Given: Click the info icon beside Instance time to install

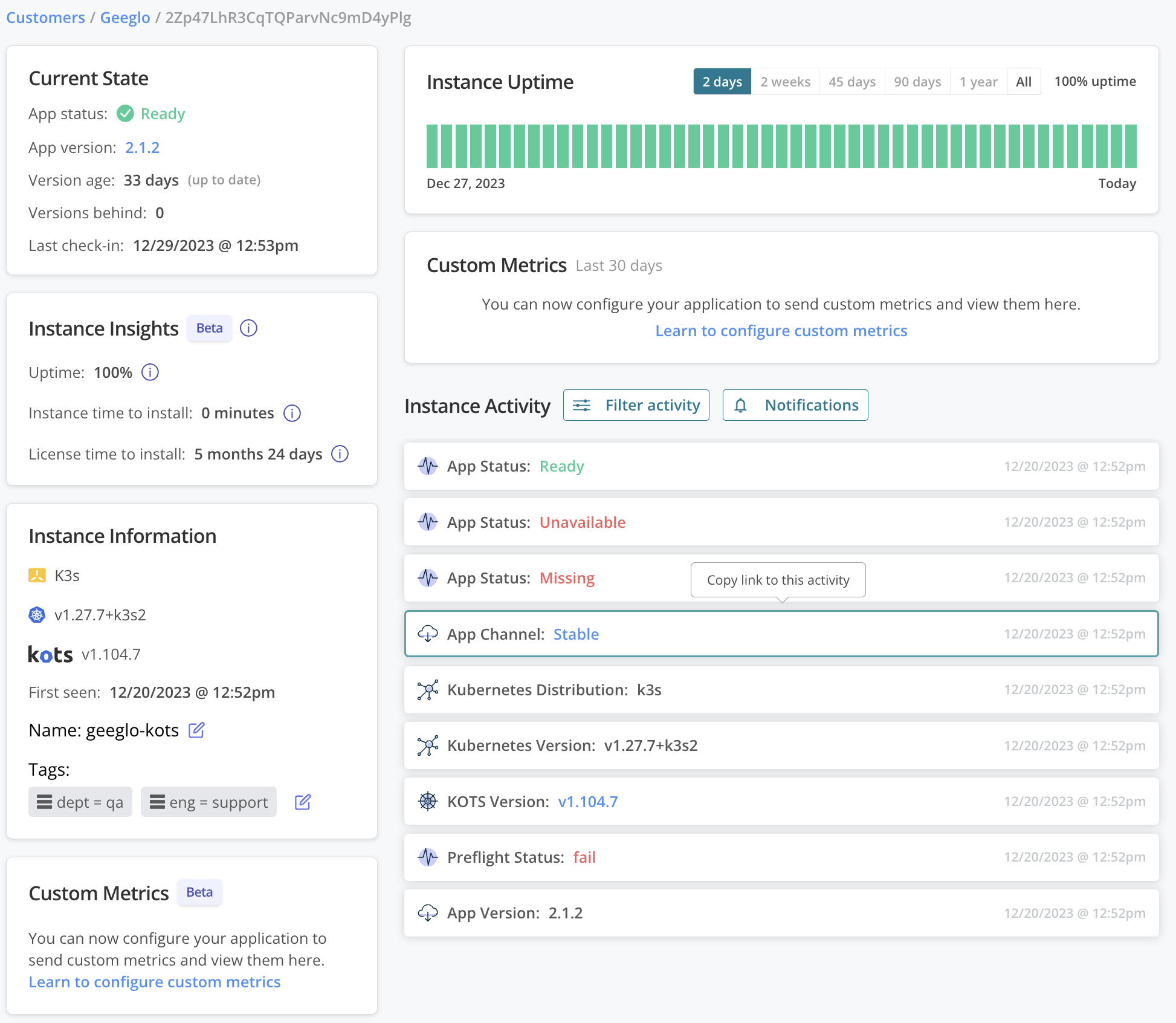Looking at the screenshot, I should 292,413.
